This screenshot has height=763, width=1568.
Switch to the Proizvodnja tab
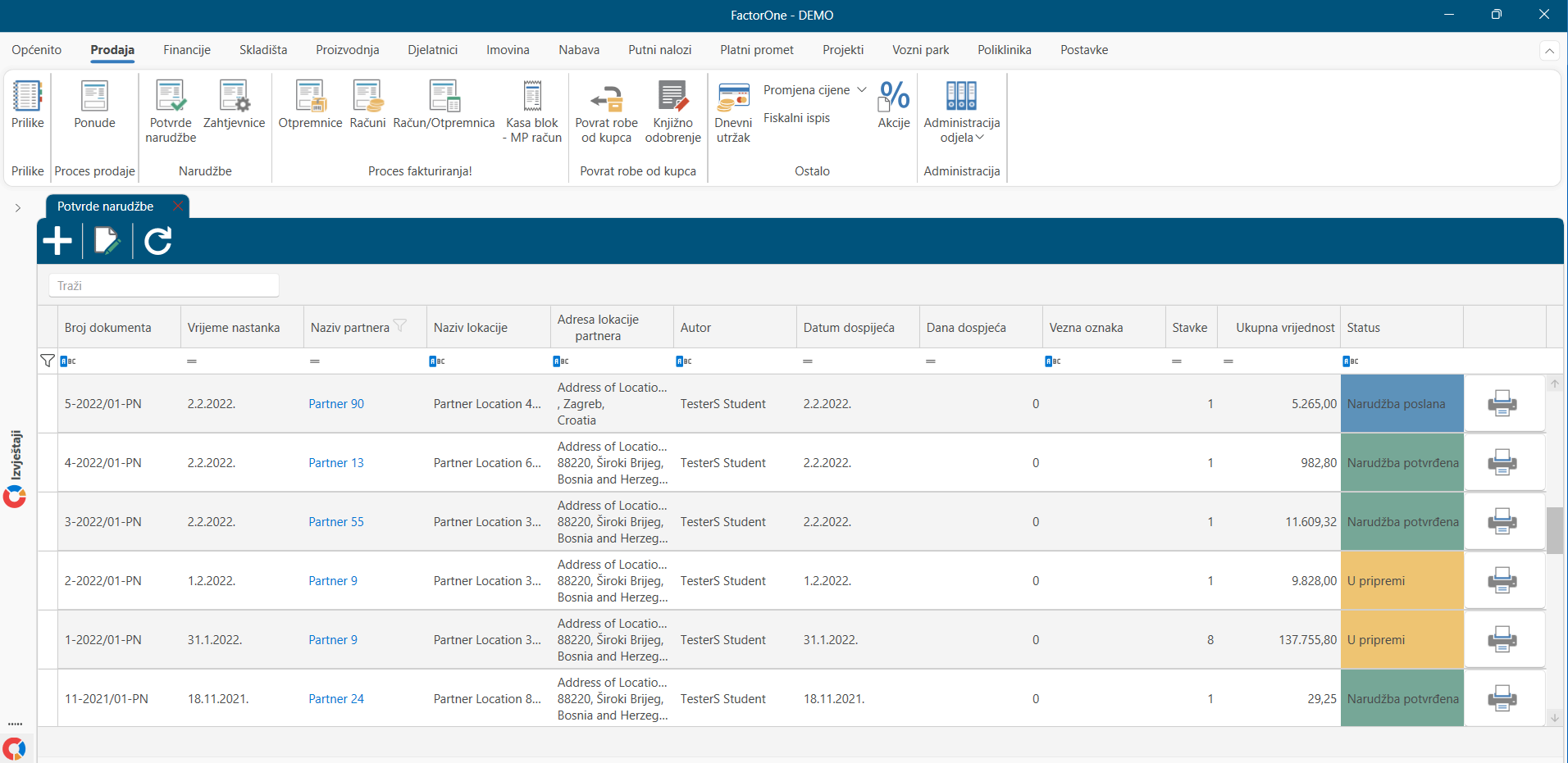tap(348, 50)
